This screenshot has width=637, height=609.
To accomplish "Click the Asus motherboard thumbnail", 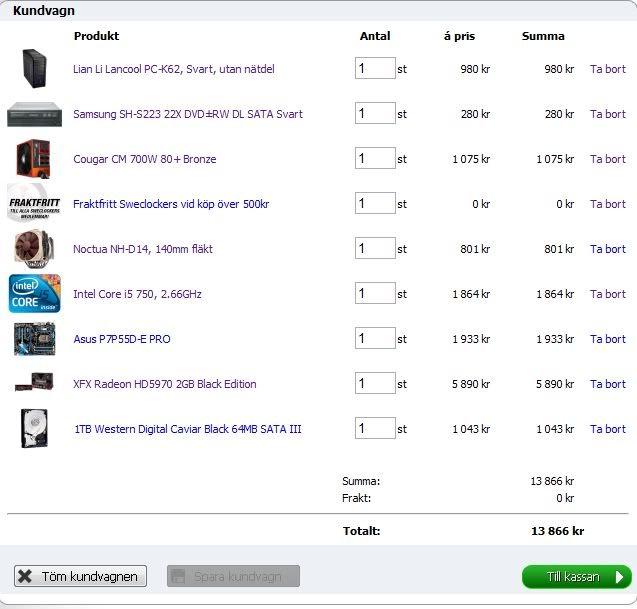I will pos(35,339).
